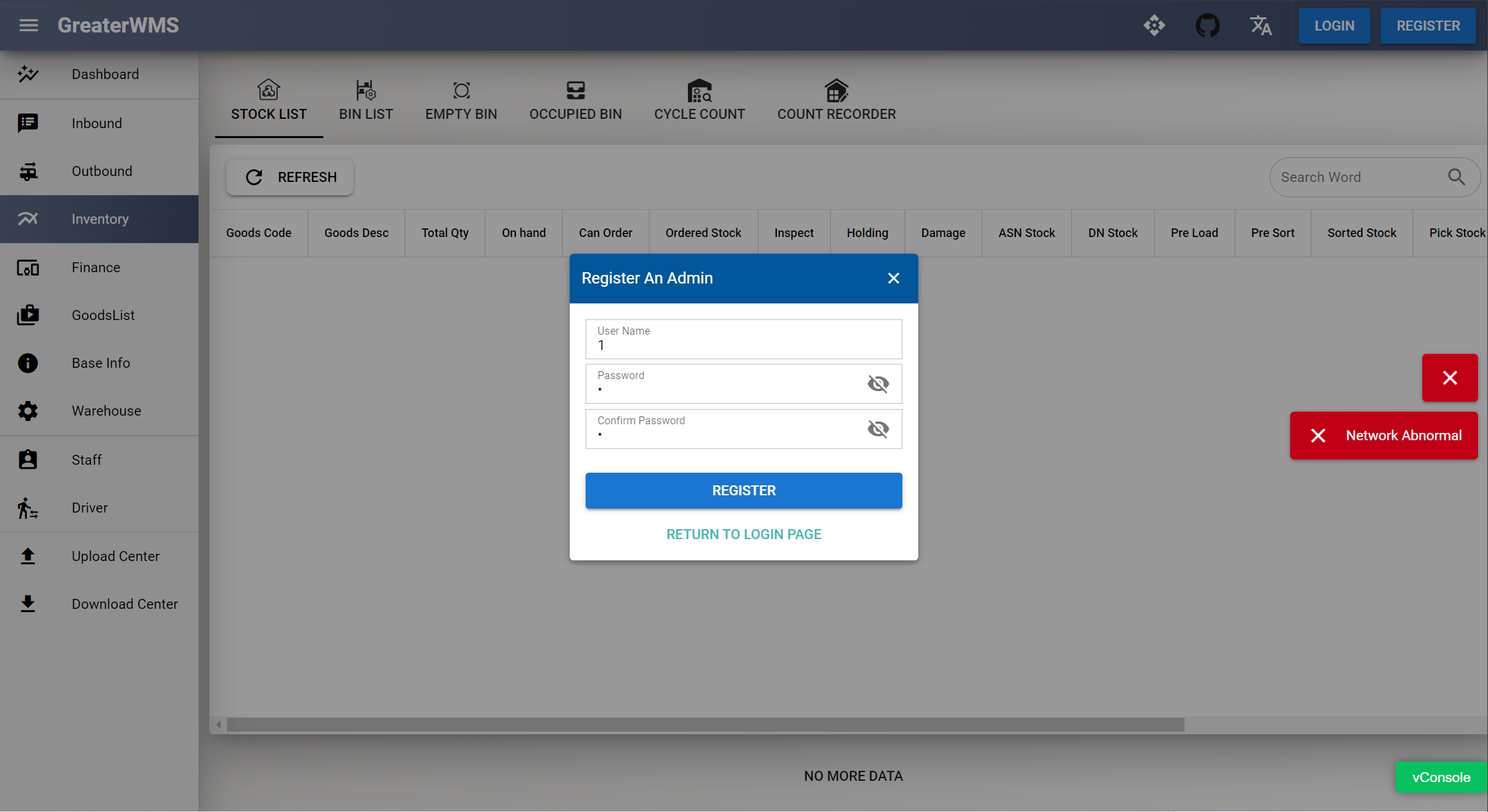
Task: Click the Warehouse gear icon
Action: click(x=28, y=411)
